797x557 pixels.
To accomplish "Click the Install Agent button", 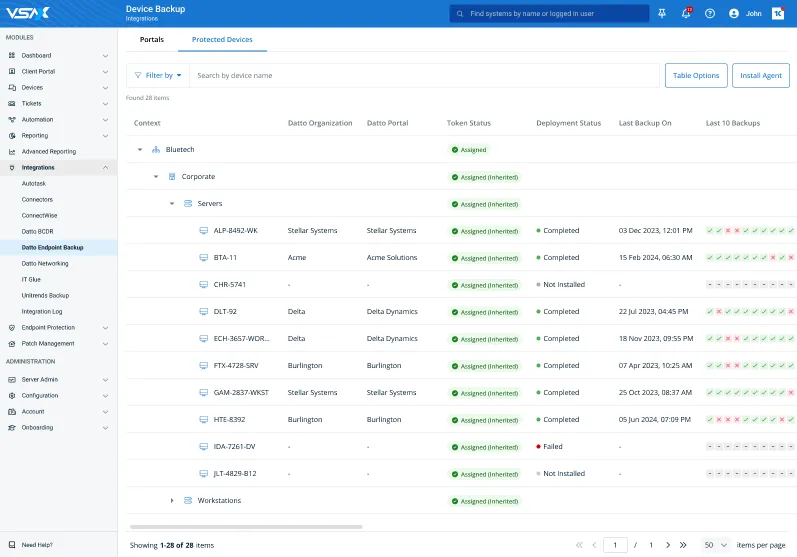I will pyautogui.click(x=761, y=75).
